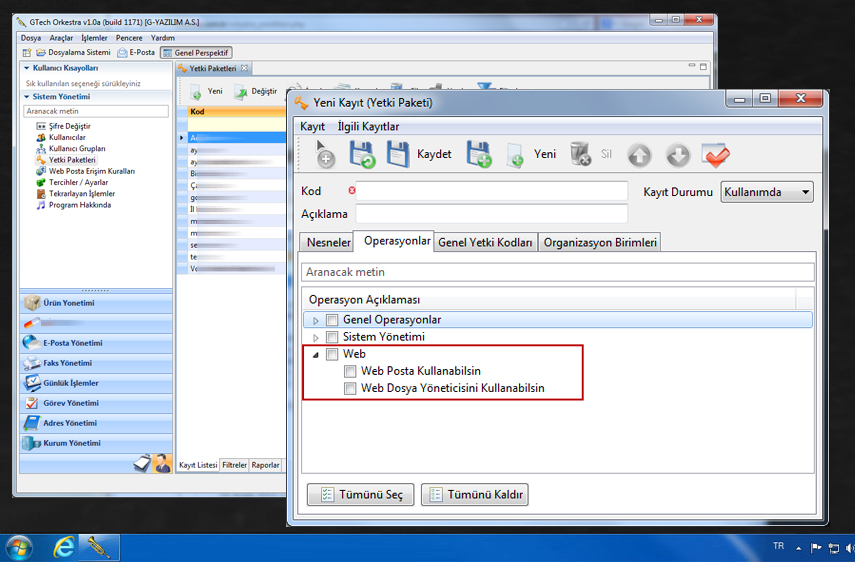Click the Kaydet save button
This screenshot has width=855, height=562.
(x=419, y=154)
